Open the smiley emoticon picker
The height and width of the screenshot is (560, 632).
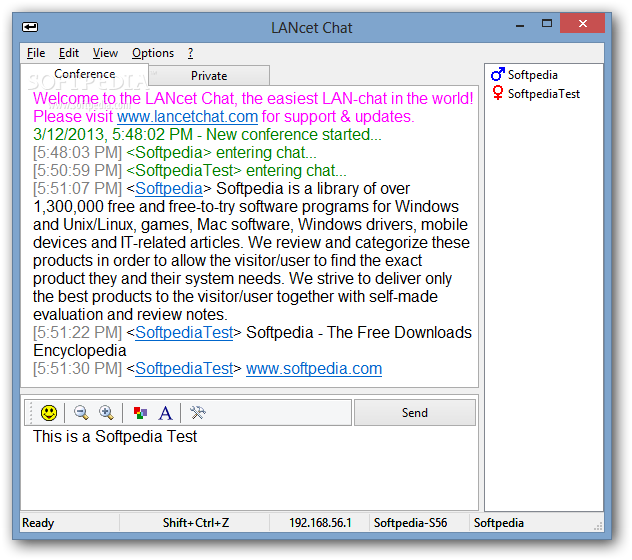(49, 412)
